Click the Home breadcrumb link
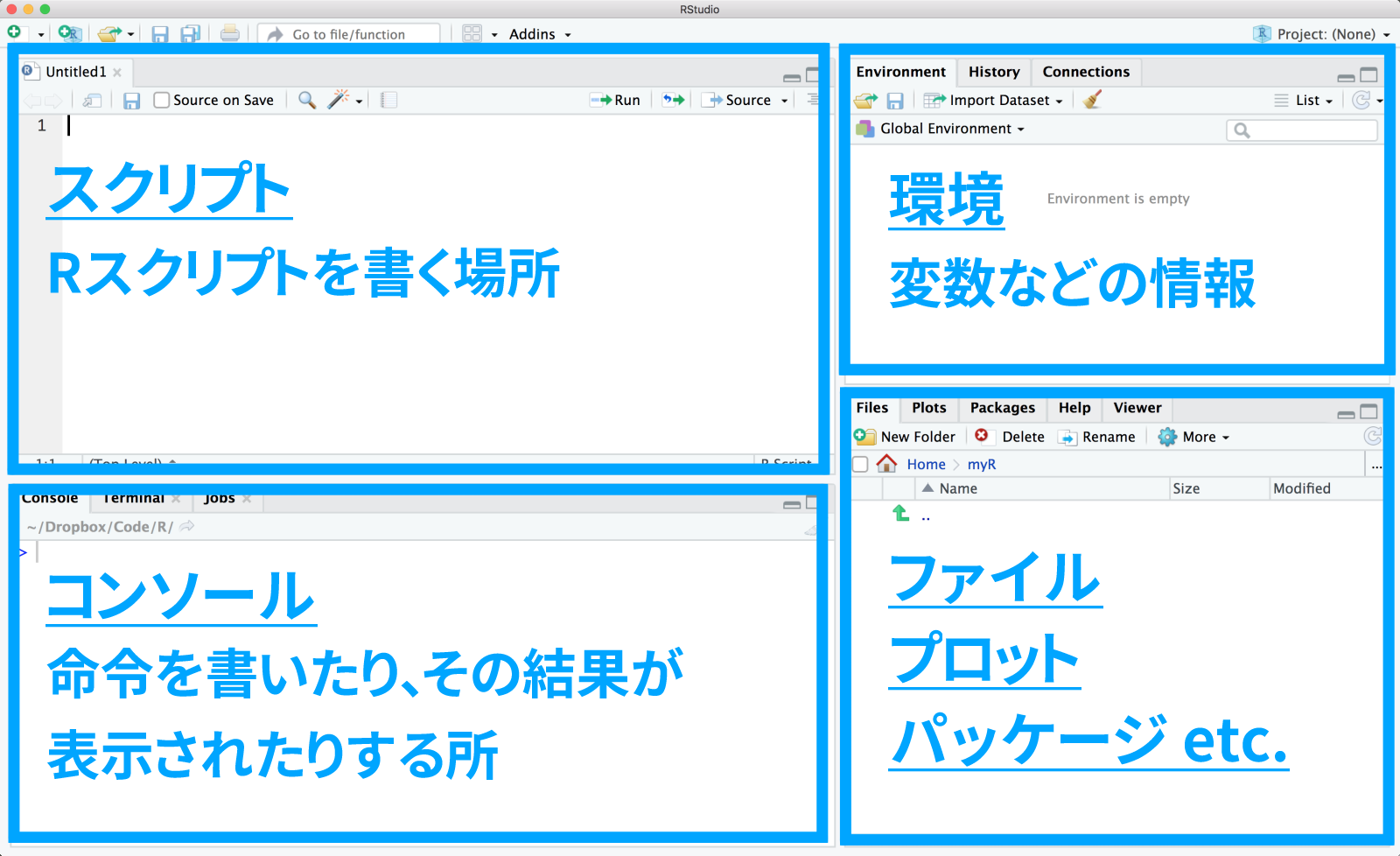Image resolution: width=1400 pixels, height=856 pixels. tap(926, 464)
